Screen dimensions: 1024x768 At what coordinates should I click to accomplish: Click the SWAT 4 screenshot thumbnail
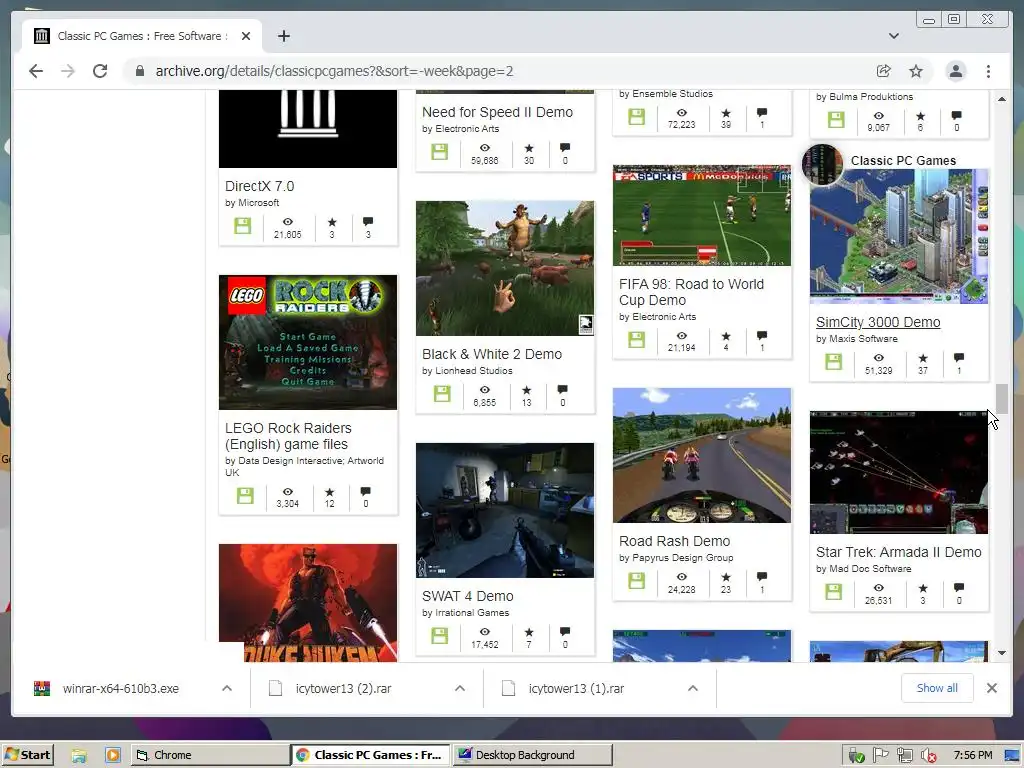point(505,510)
